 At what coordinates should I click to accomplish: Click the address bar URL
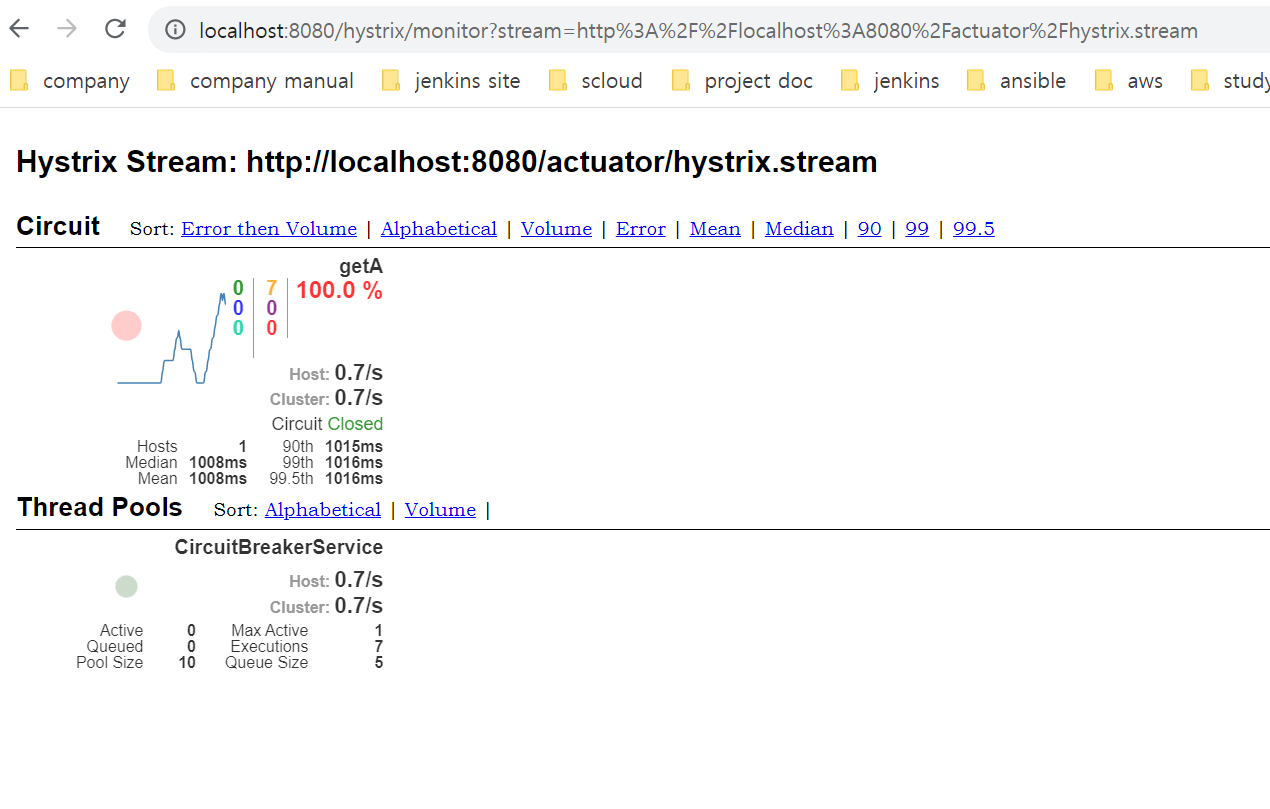[698, 31]
